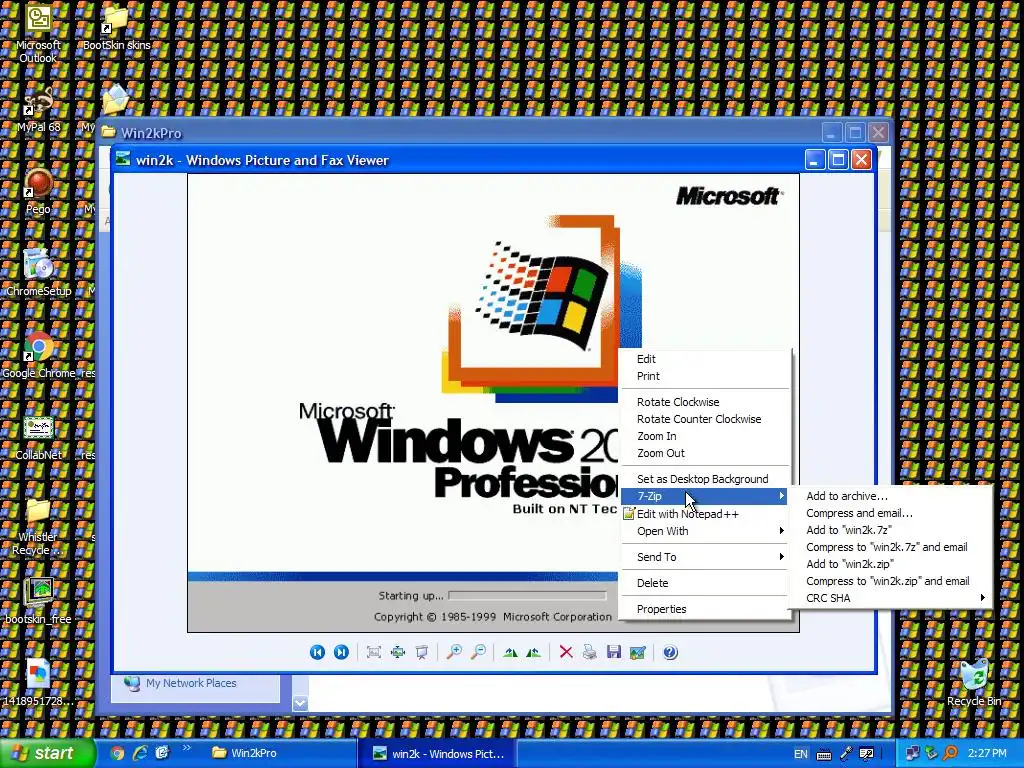Image resolution: width=1024 pixels, height=768 pixels.
Task: Choose Zoom In in context menu
Action: [x=705, y=436]
